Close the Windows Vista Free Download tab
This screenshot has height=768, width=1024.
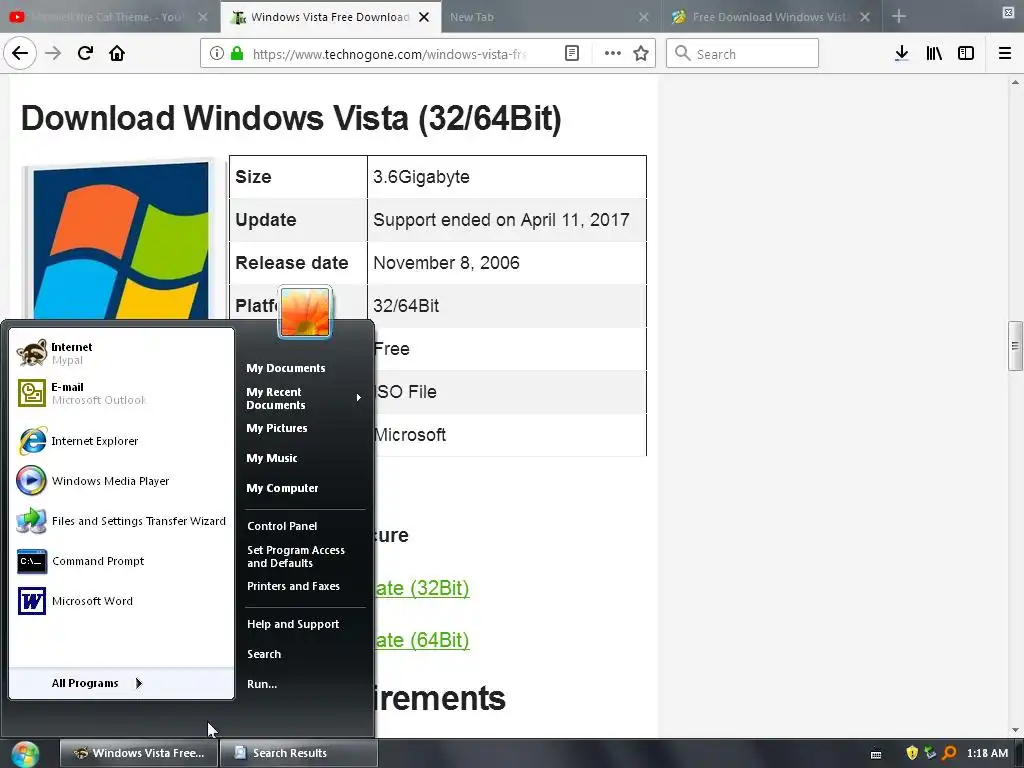[424, 17]
